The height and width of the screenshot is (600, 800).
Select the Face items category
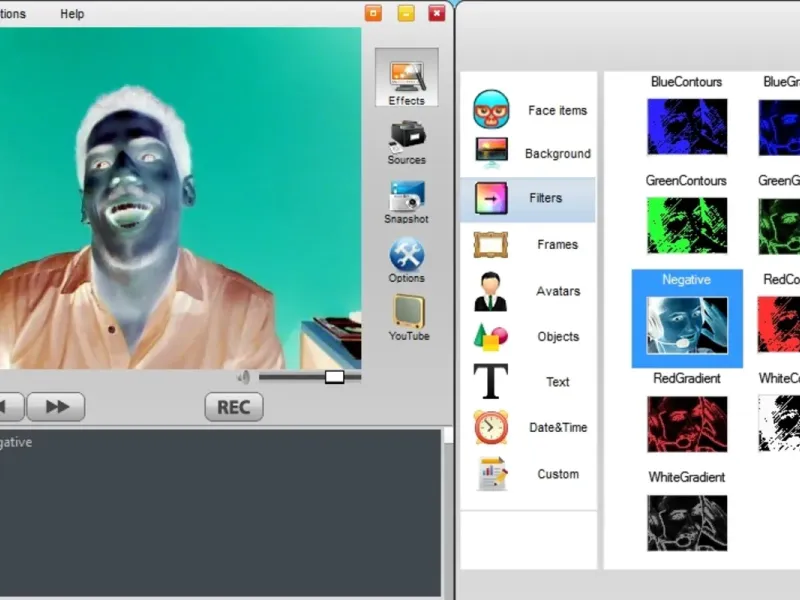(529, 110)
